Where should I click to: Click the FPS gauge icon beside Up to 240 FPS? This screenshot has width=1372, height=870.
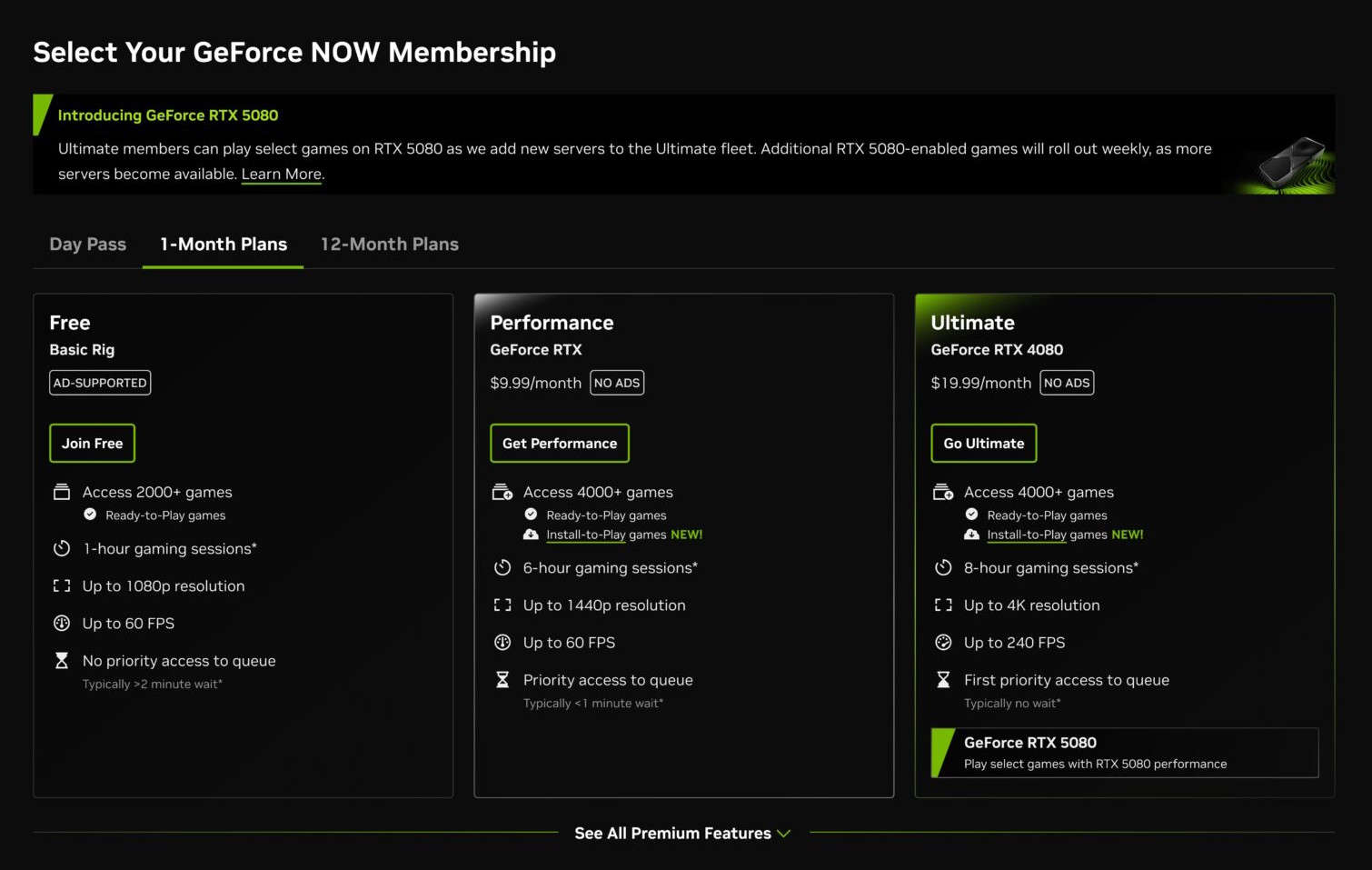tap(943, 642)
